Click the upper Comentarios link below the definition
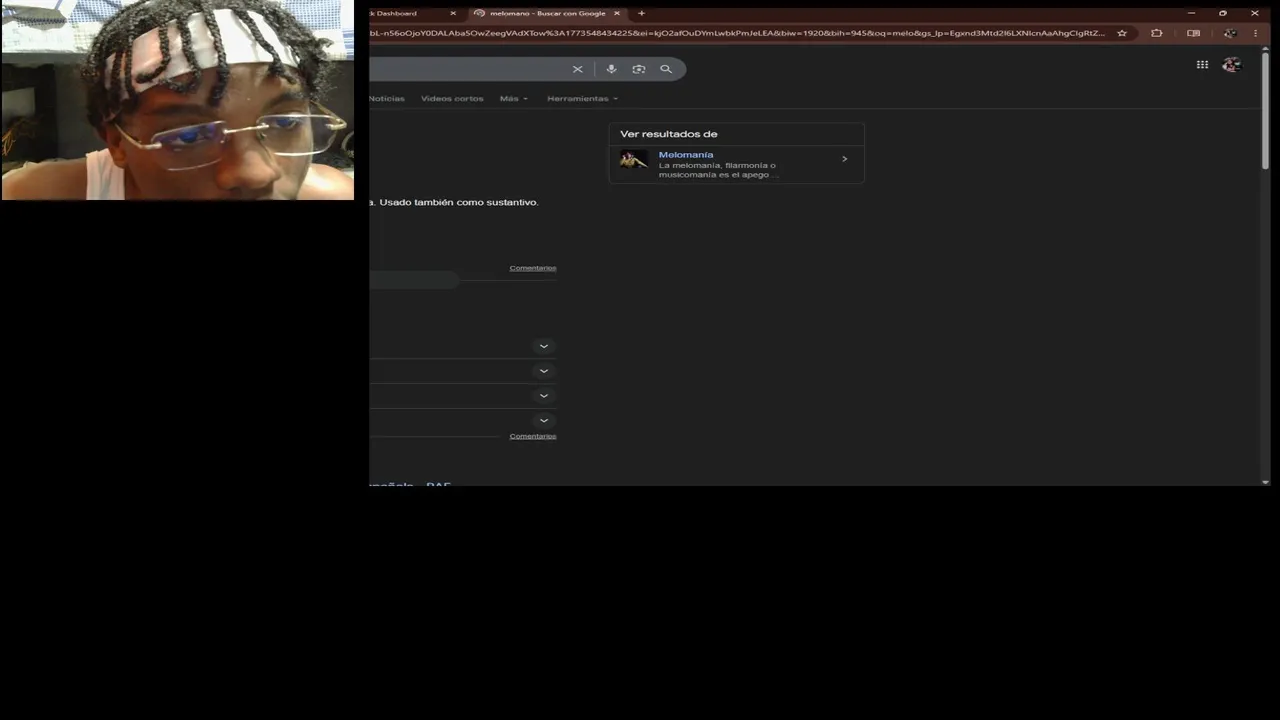Viewport: 1280px width, 720px height. point(533,268)
